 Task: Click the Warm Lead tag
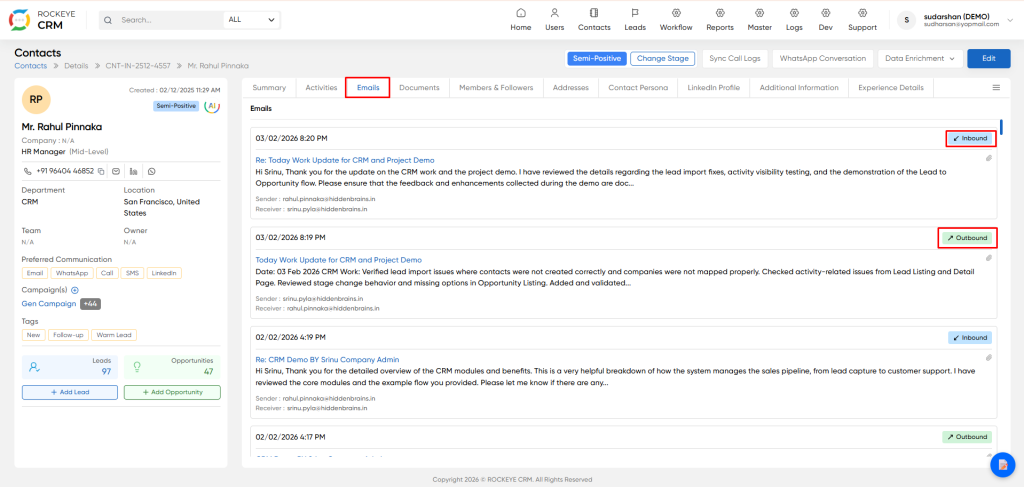pyautogui.click(x=114, y=335)
